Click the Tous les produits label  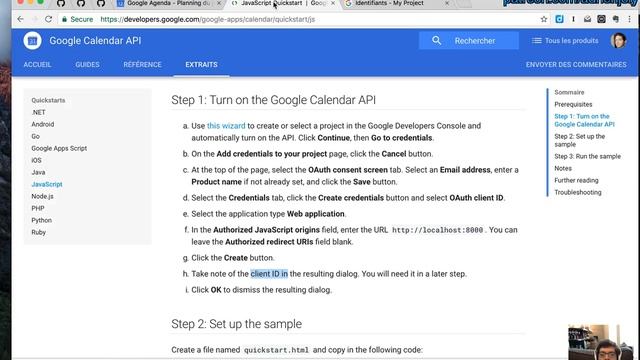(x=571, y=40)
